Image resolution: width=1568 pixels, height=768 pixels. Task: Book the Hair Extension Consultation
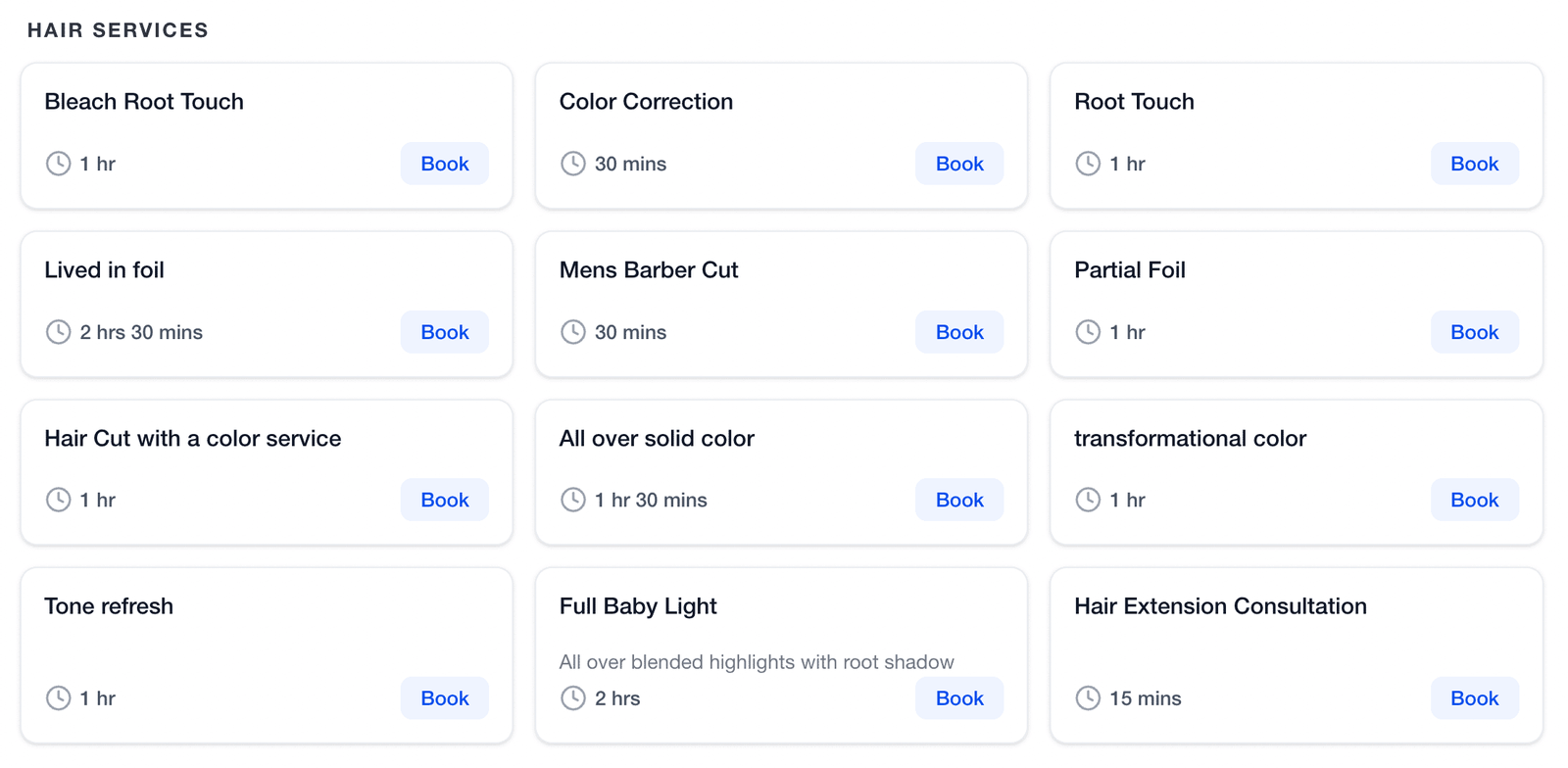(x=1475, y=698)
